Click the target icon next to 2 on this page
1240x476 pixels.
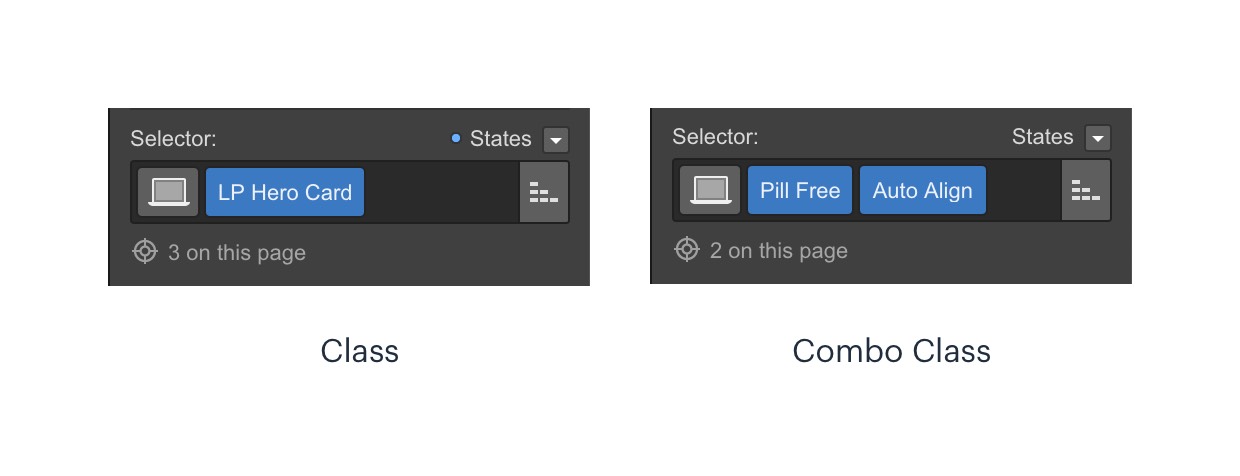687,250
